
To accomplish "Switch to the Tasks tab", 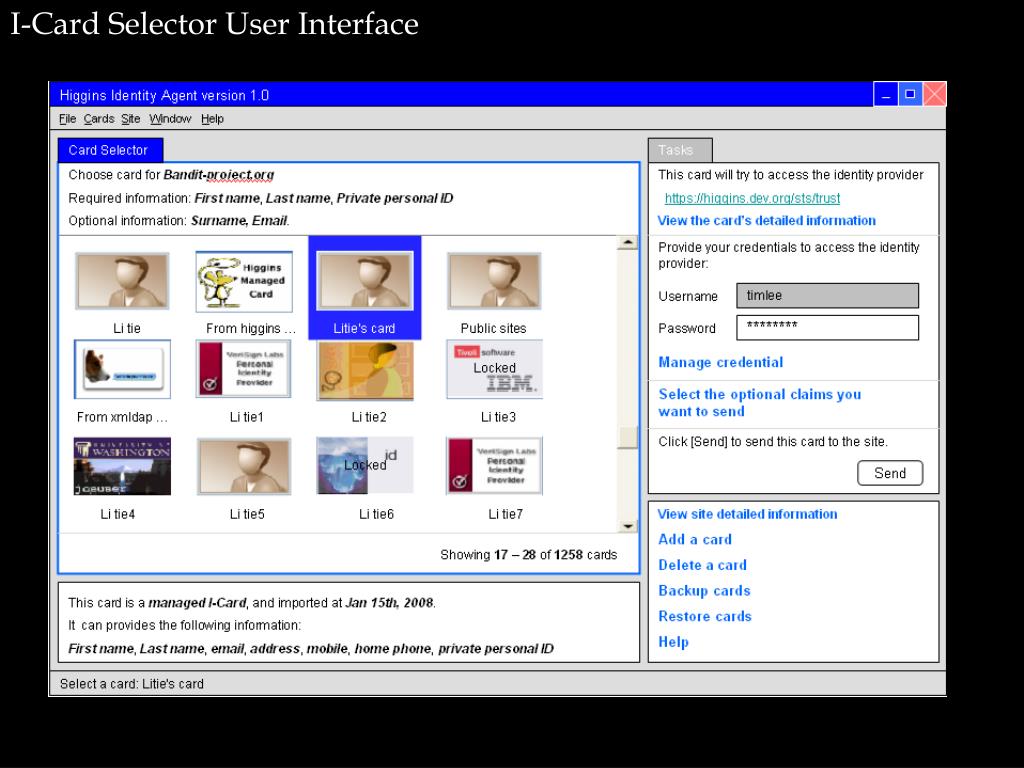I will [x=680, y=150].
